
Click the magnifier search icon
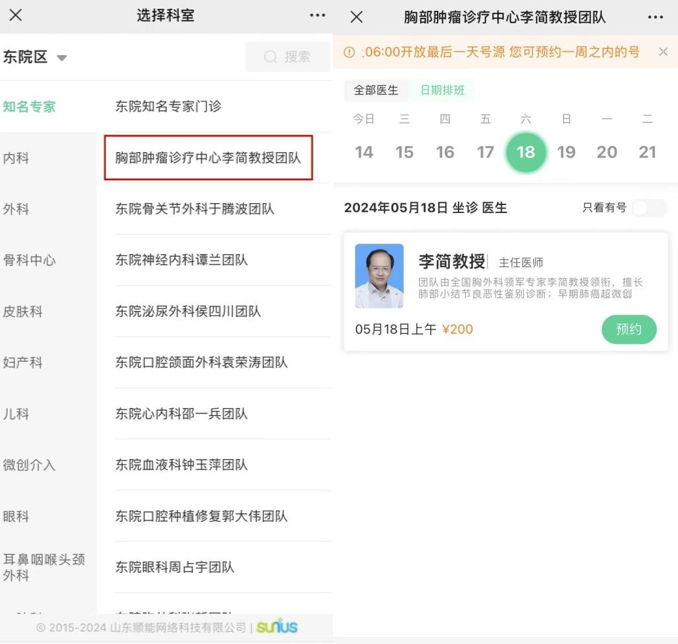point(270,57)
